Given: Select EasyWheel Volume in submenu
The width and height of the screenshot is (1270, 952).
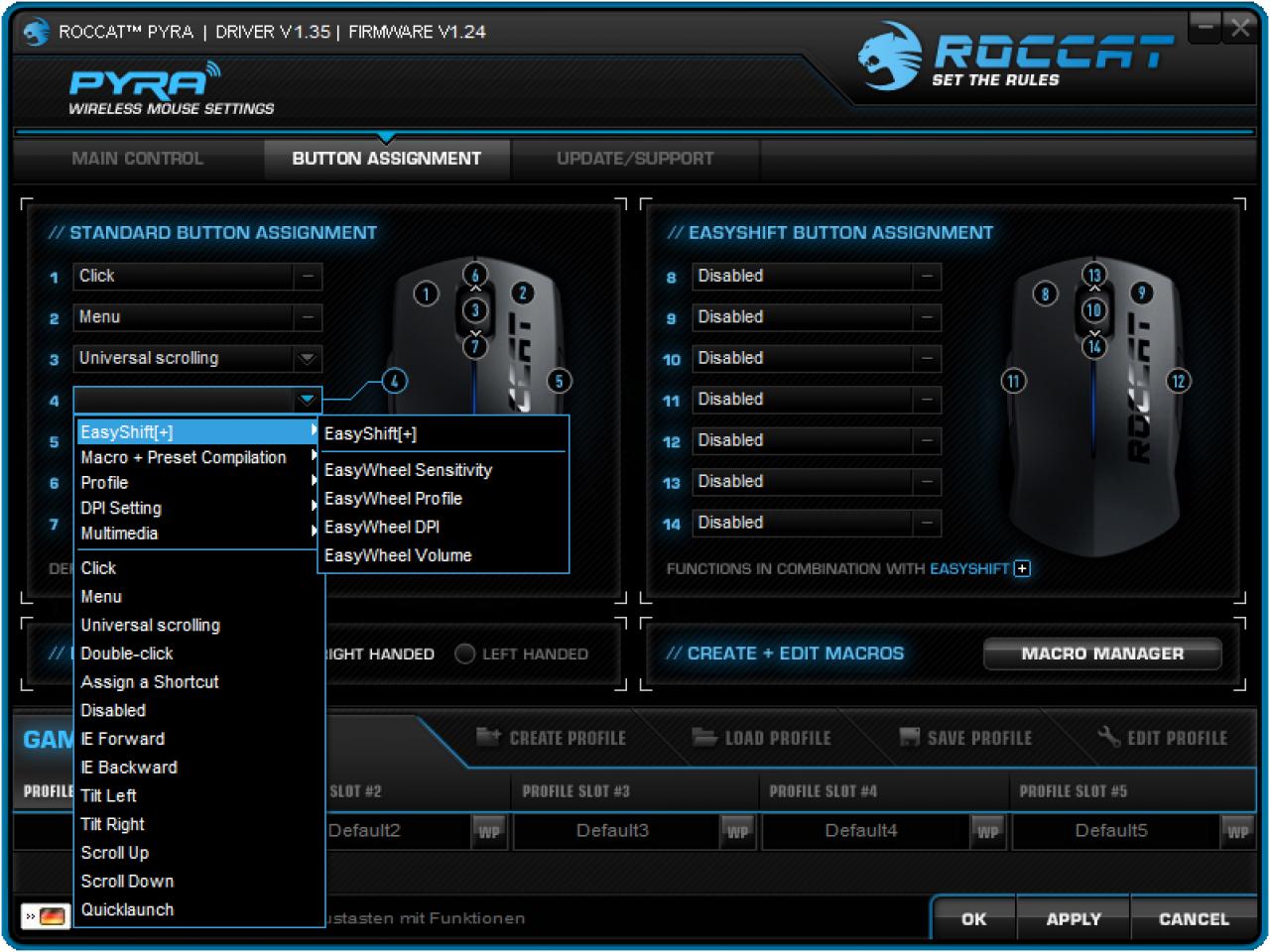Looking at the screenshot, I should tap(443, 556).
